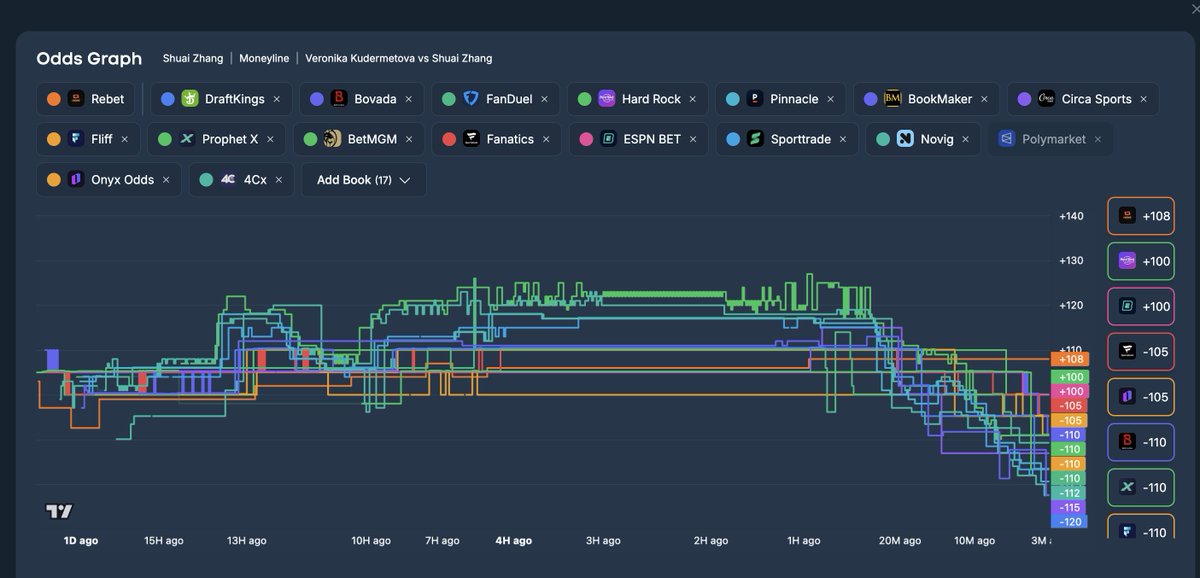Click the Bovada logo in its chip
This screenshot has height=578, width=1200.
click(x=339, y=99)
